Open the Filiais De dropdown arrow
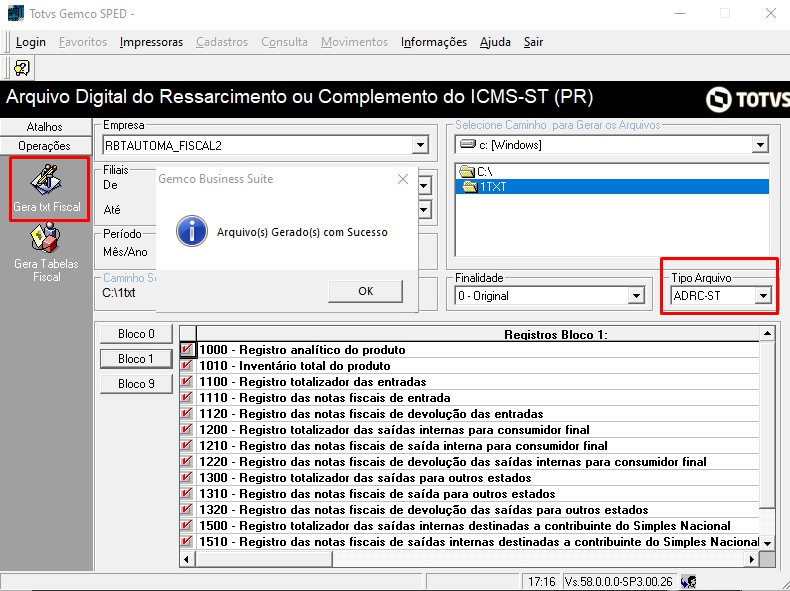 [424, 185]
